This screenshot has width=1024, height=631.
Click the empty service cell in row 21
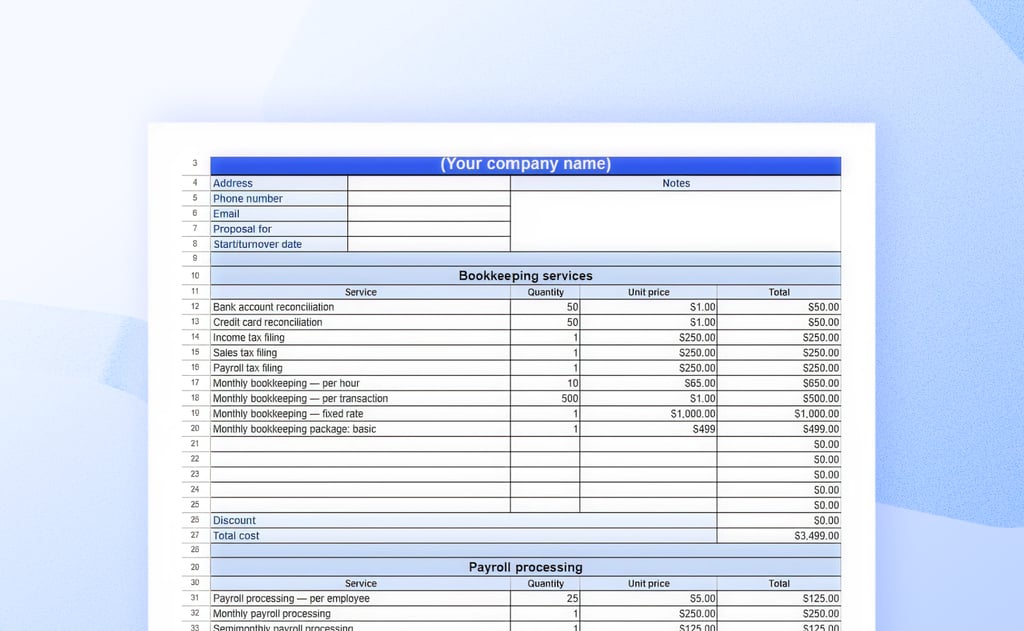click(360, 444)
